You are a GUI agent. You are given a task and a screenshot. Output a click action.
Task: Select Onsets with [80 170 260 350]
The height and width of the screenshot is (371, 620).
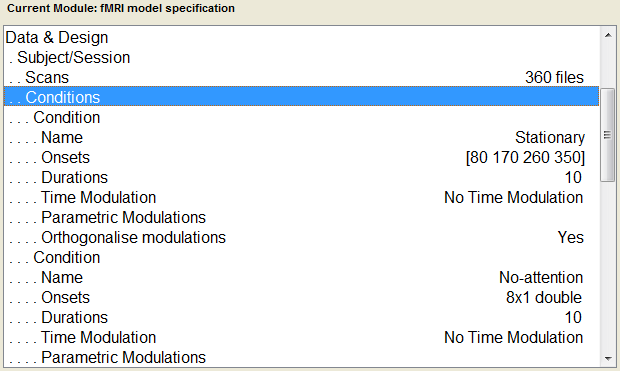click(302, 157)
